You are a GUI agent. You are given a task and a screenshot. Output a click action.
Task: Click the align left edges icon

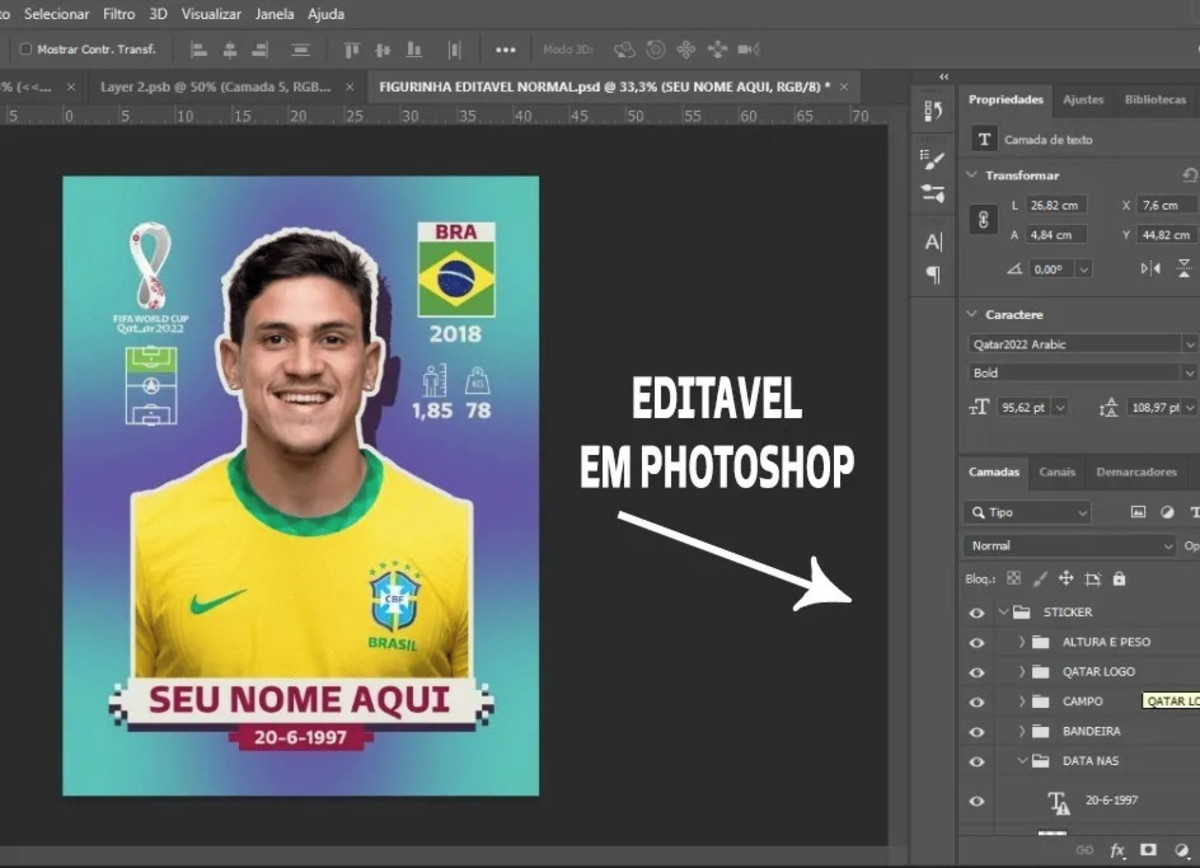tap(198, 49)
